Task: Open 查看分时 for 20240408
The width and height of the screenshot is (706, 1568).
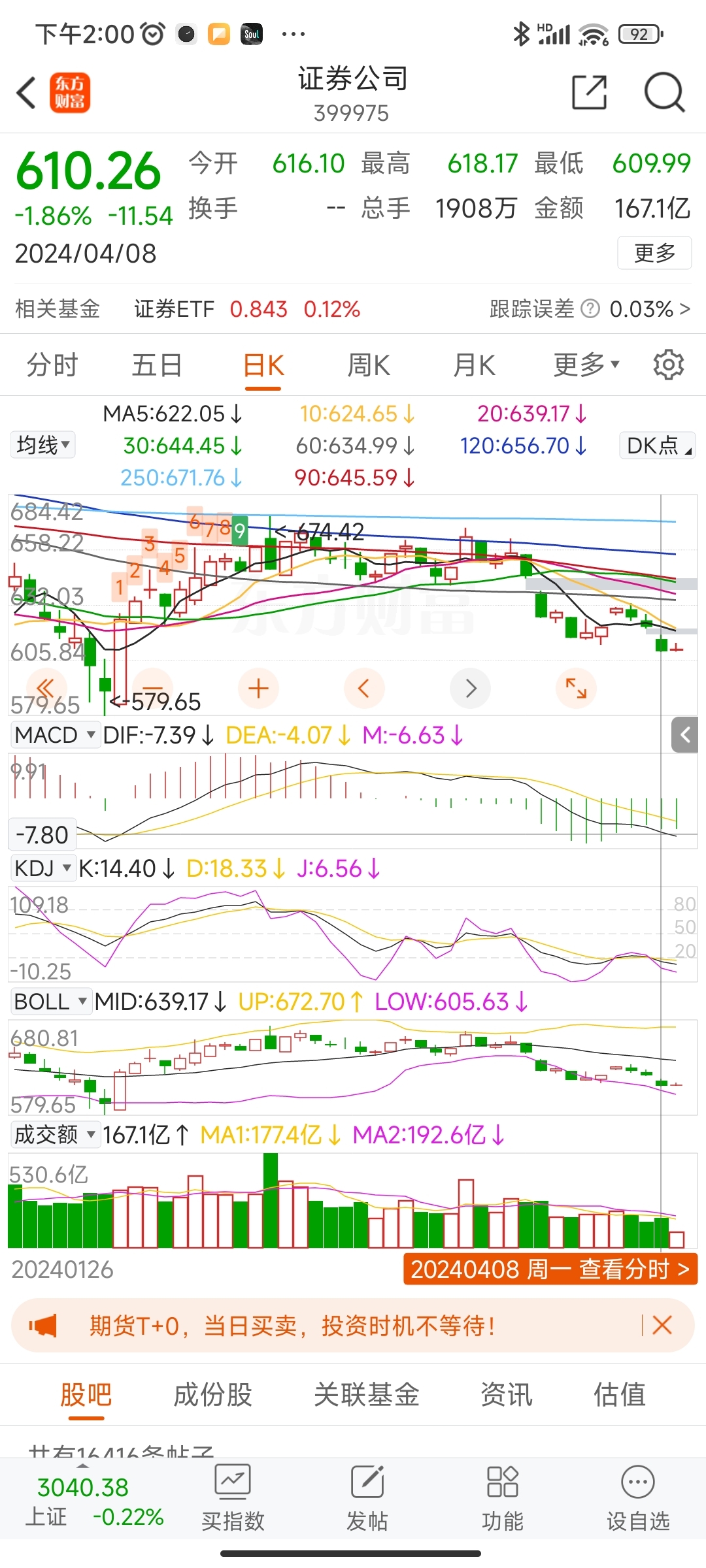Action: pos(550,1269)
